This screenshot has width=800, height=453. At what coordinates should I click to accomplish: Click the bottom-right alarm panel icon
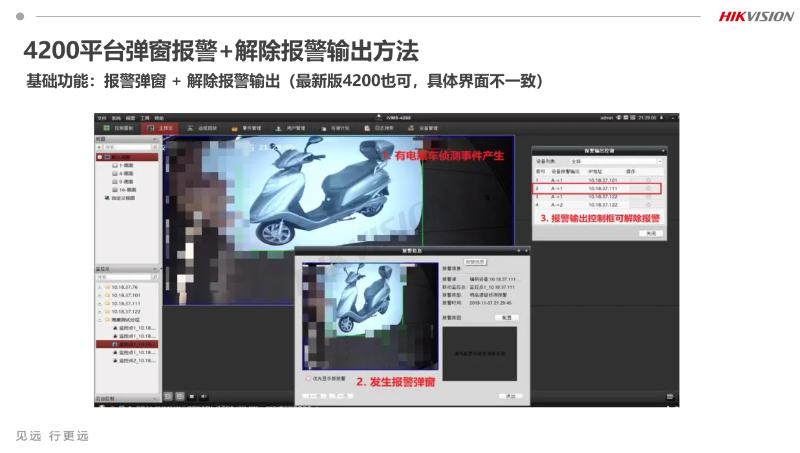coord(670,396)
